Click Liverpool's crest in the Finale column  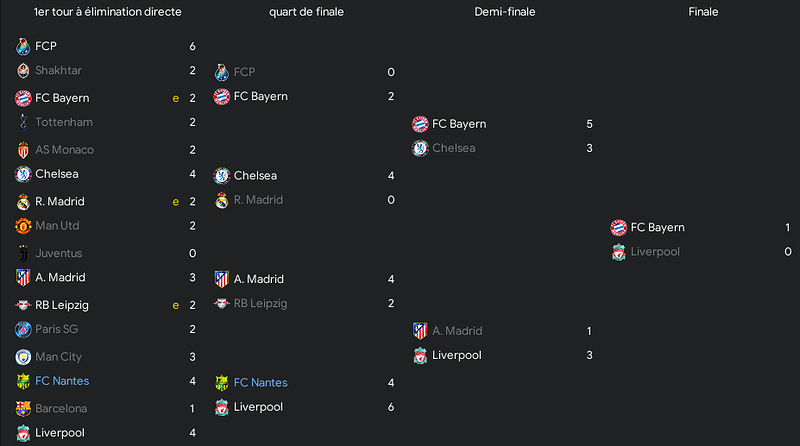pos(618,252)
